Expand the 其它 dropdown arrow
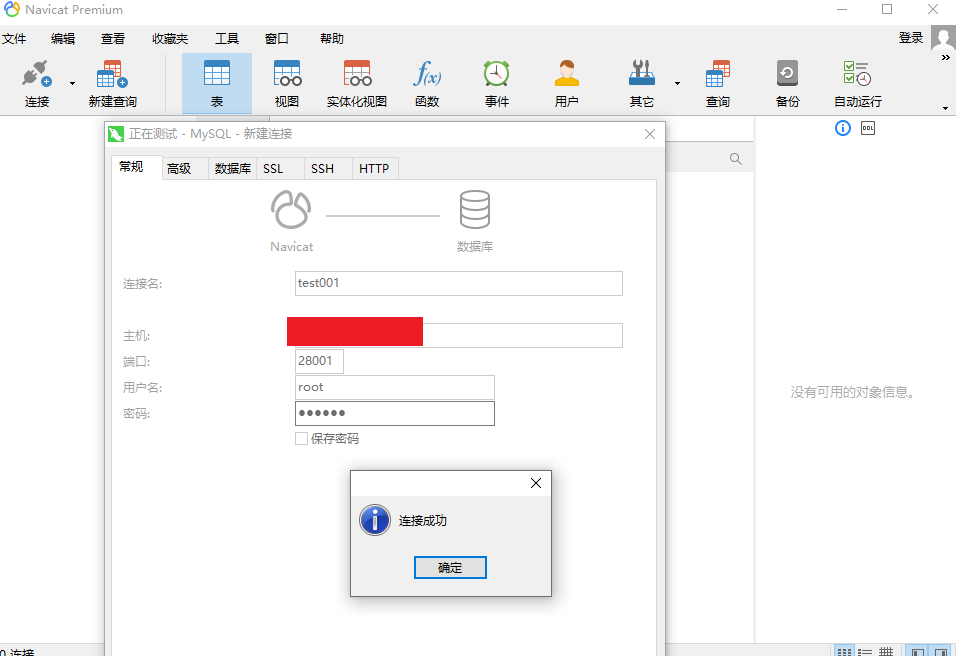Image resolution: width=956 pixels, height=656 pixels. coord(677,84)
